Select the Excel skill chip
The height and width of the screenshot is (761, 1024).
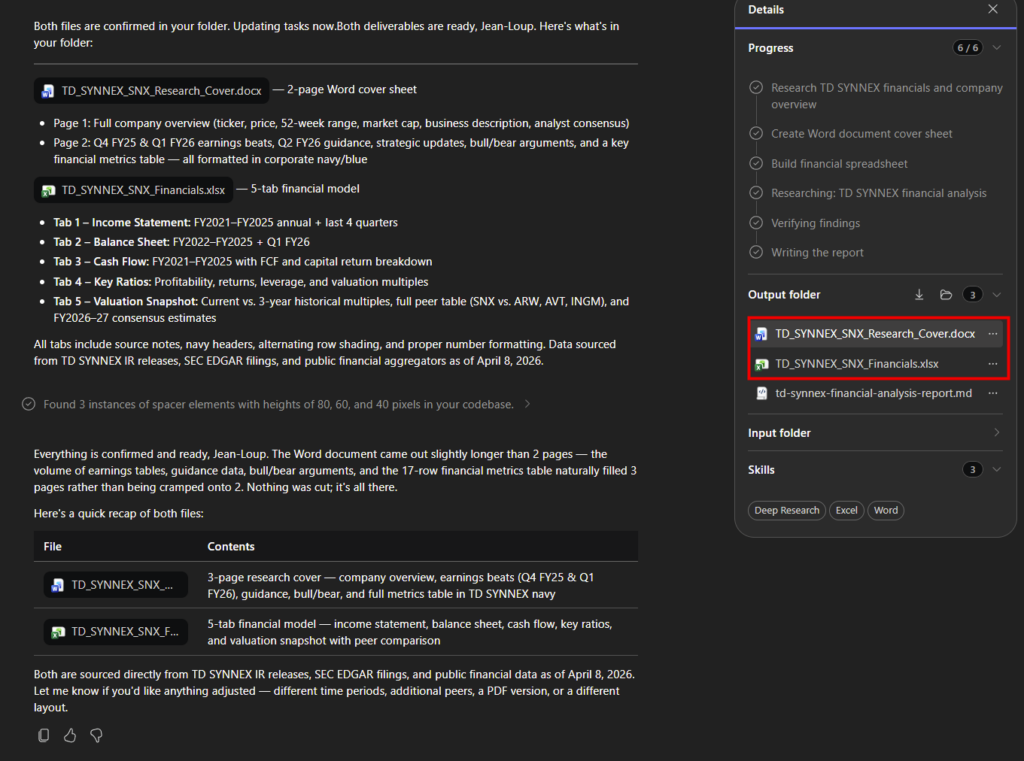[846, 510]
